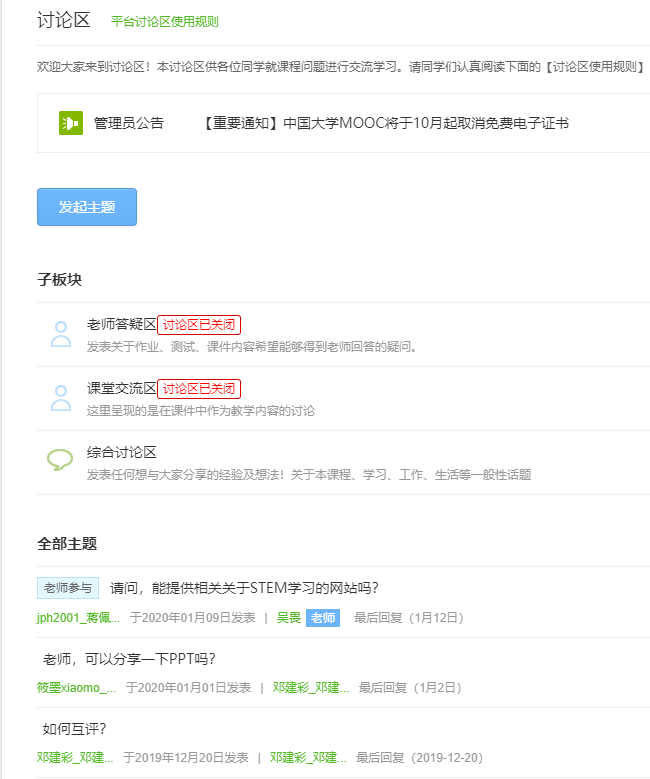Click the 于2020年01月09日发表 date text
Viewport: 650px width, 779px height.
pos(192,618)
